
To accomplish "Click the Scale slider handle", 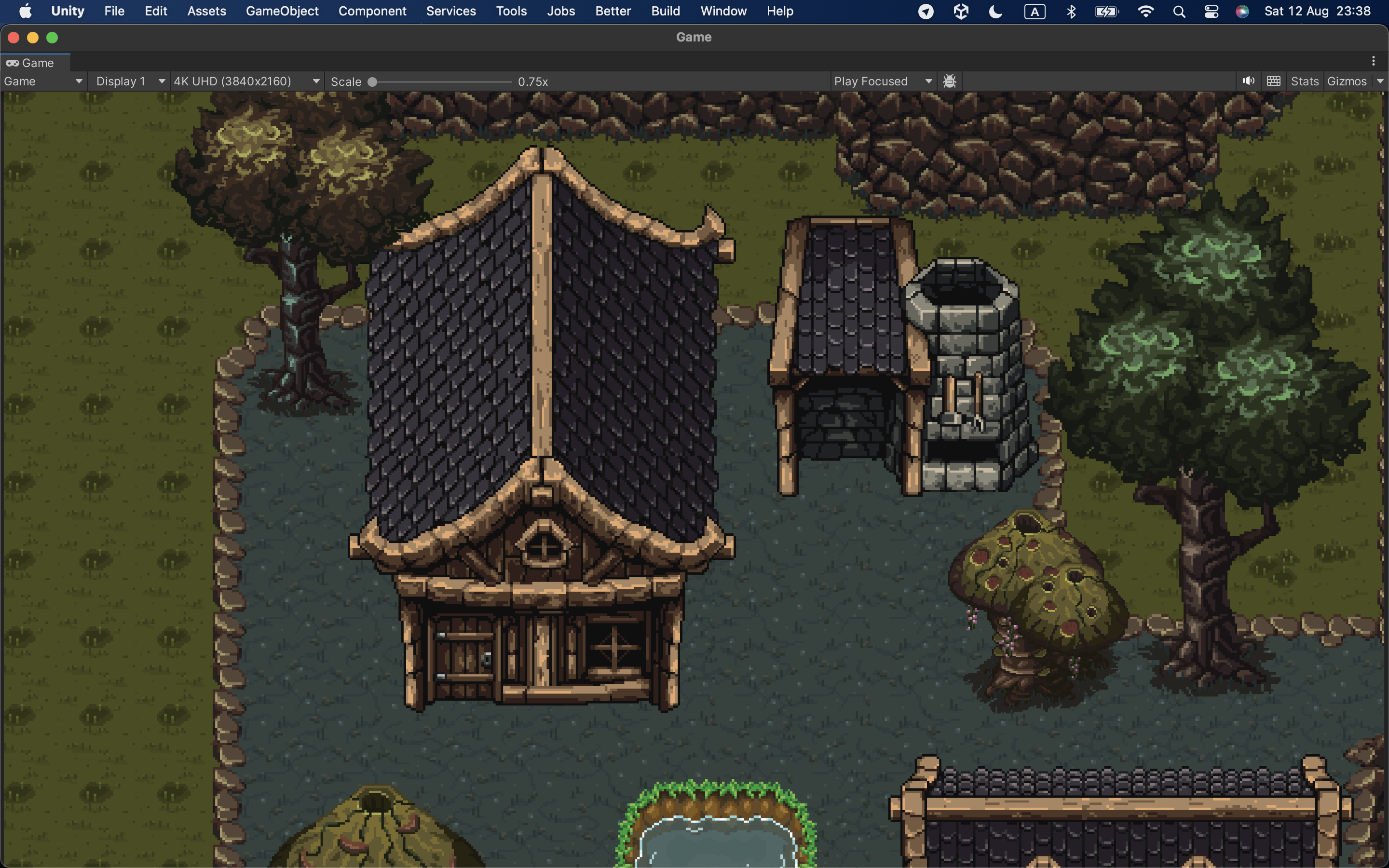I will (x=372, y=81).
